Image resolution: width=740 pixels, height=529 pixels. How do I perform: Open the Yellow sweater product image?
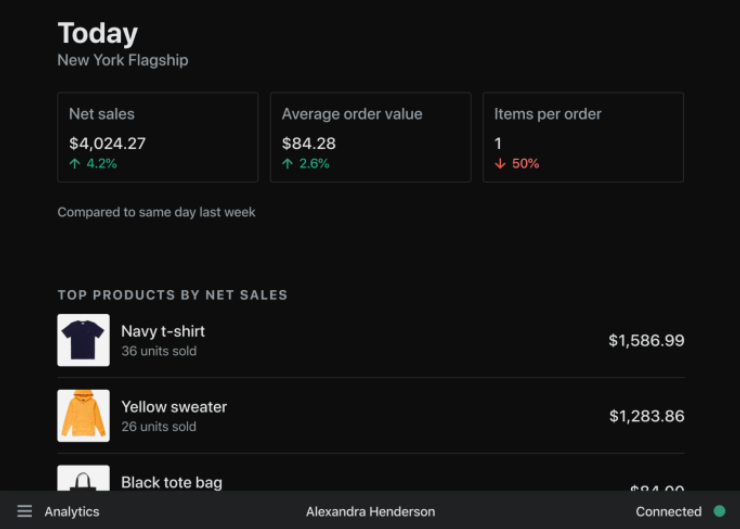coord(83,415)
